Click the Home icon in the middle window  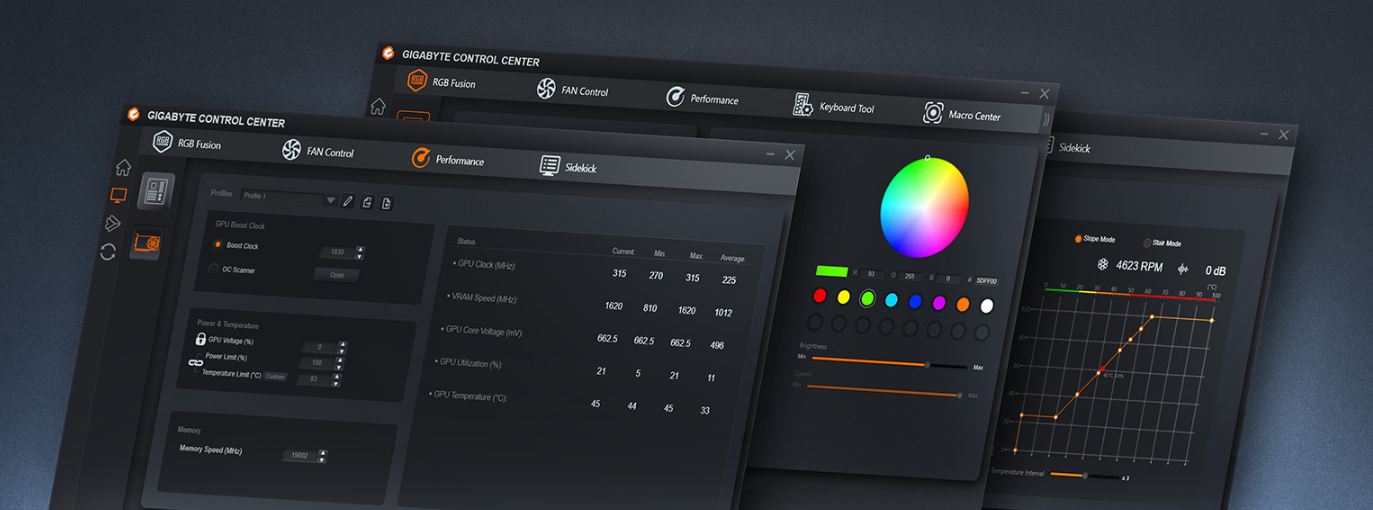pos(377,107)
